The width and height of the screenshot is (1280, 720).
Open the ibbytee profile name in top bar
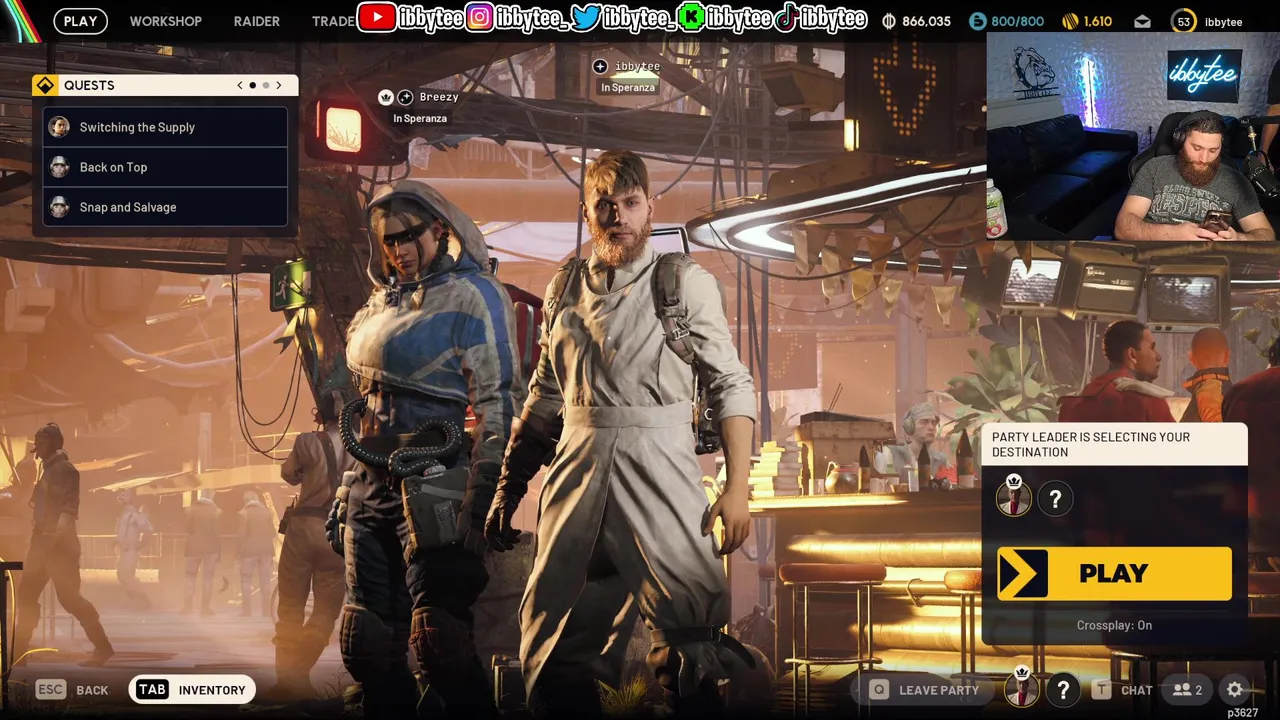(1223, 22)
